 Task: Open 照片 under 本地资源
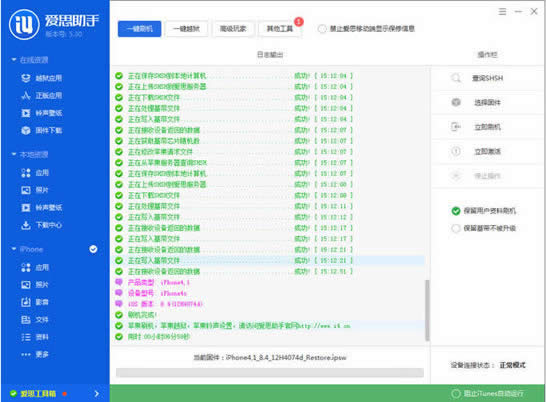click(x=35, y=190)
